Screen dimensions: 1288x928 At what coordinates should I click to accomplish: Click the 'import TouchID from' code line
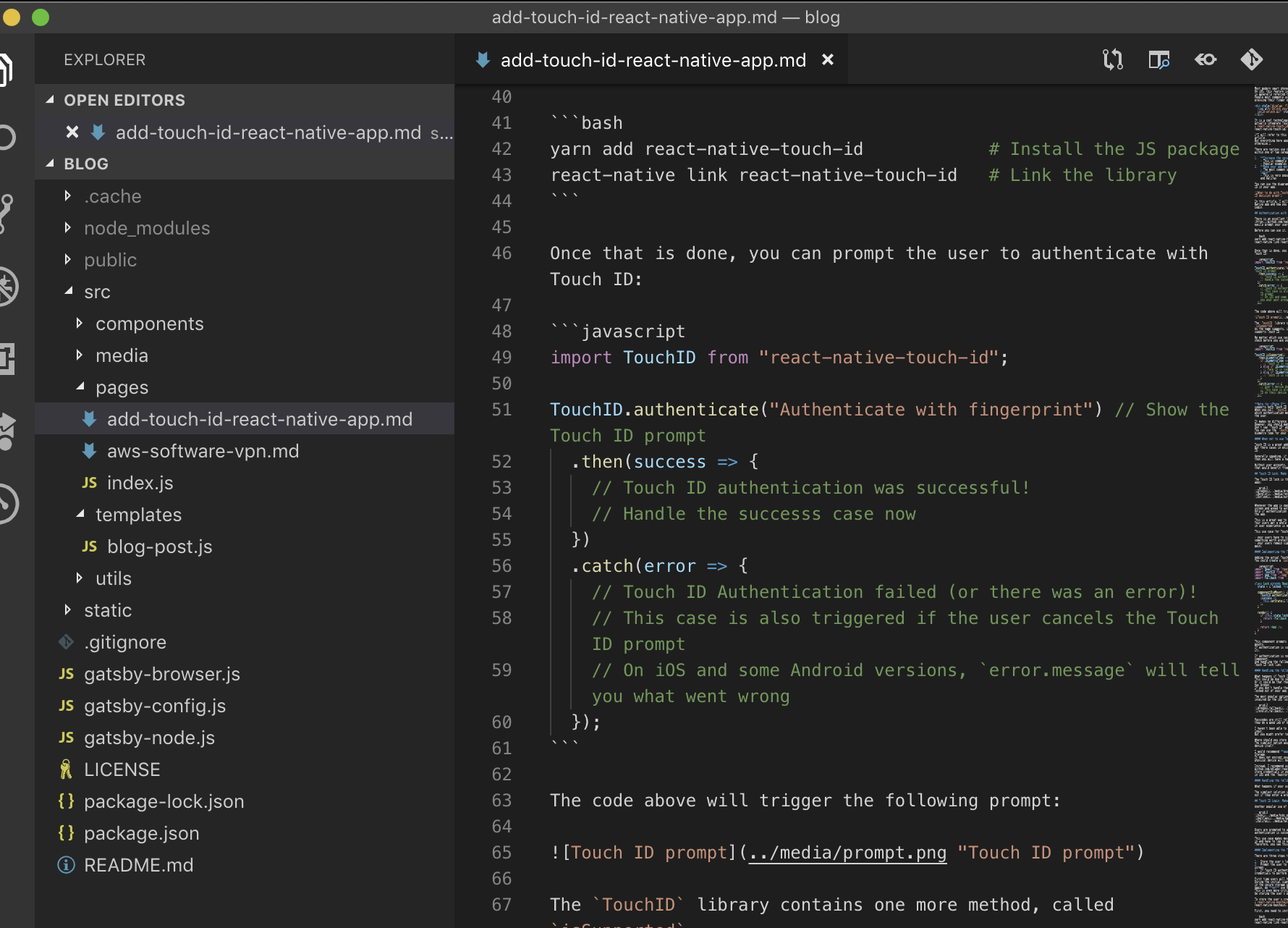[x=779, y=358]
